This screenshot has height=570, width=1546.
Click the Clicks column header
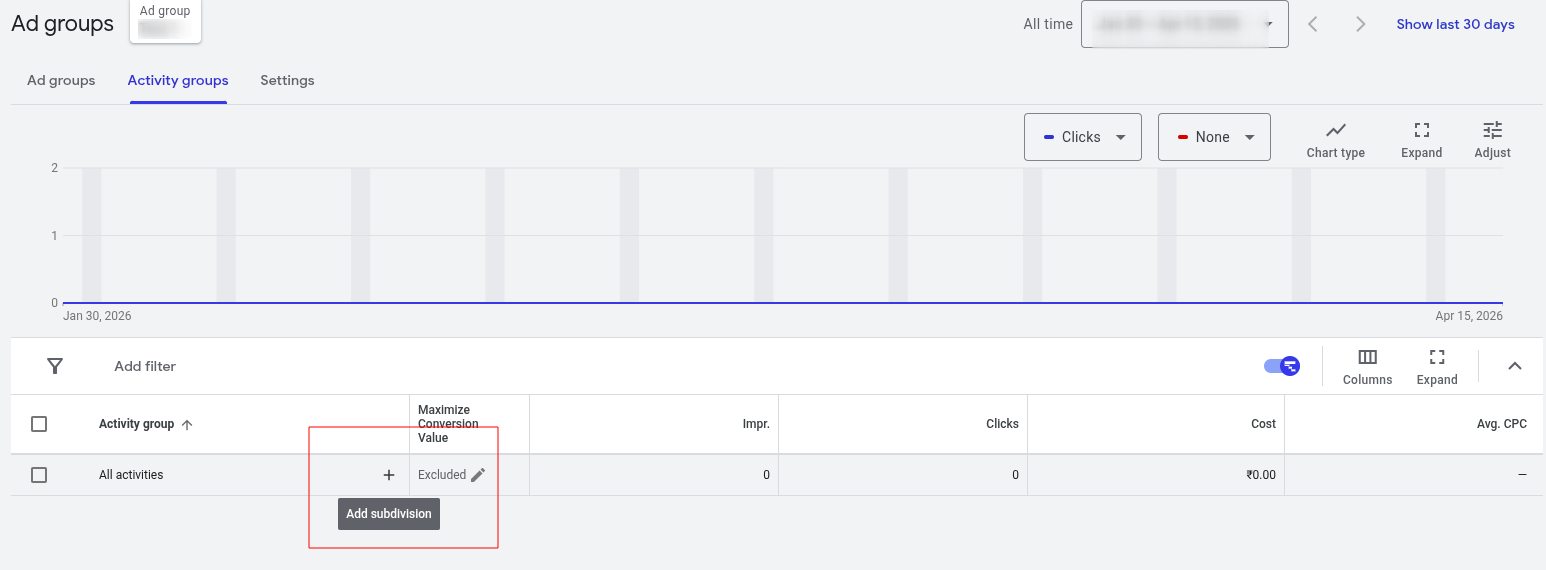tap(1002, 424)
